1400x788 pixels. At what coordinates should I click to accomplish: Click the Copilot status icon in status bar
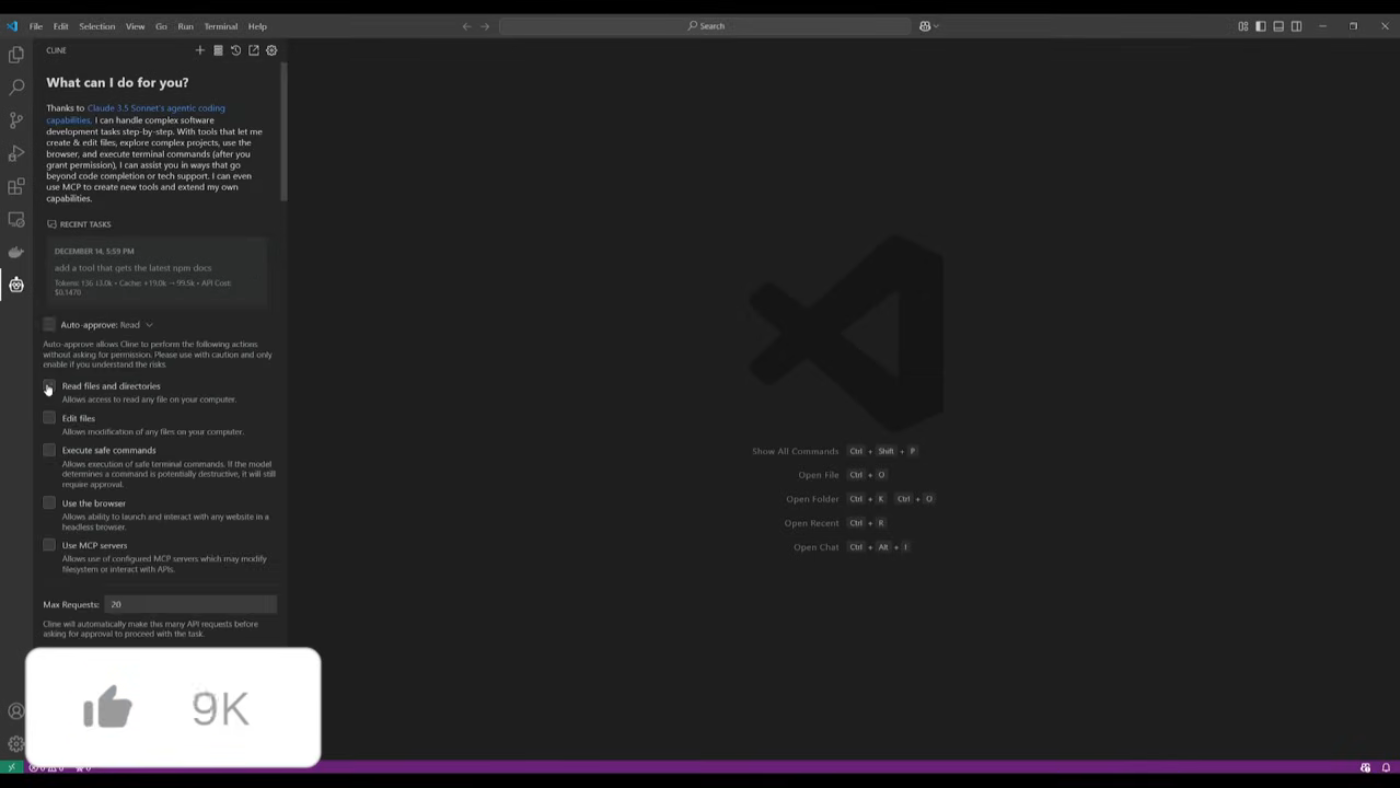click(1365, 768)
